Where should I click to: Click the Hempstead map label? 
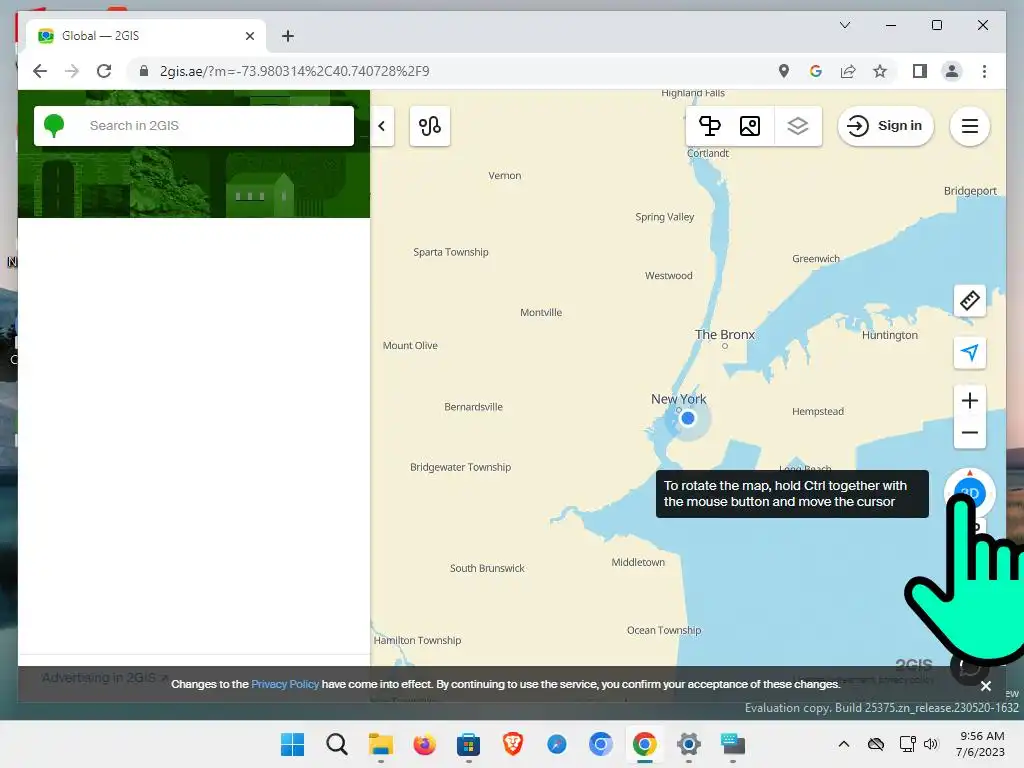pos(818,411)
